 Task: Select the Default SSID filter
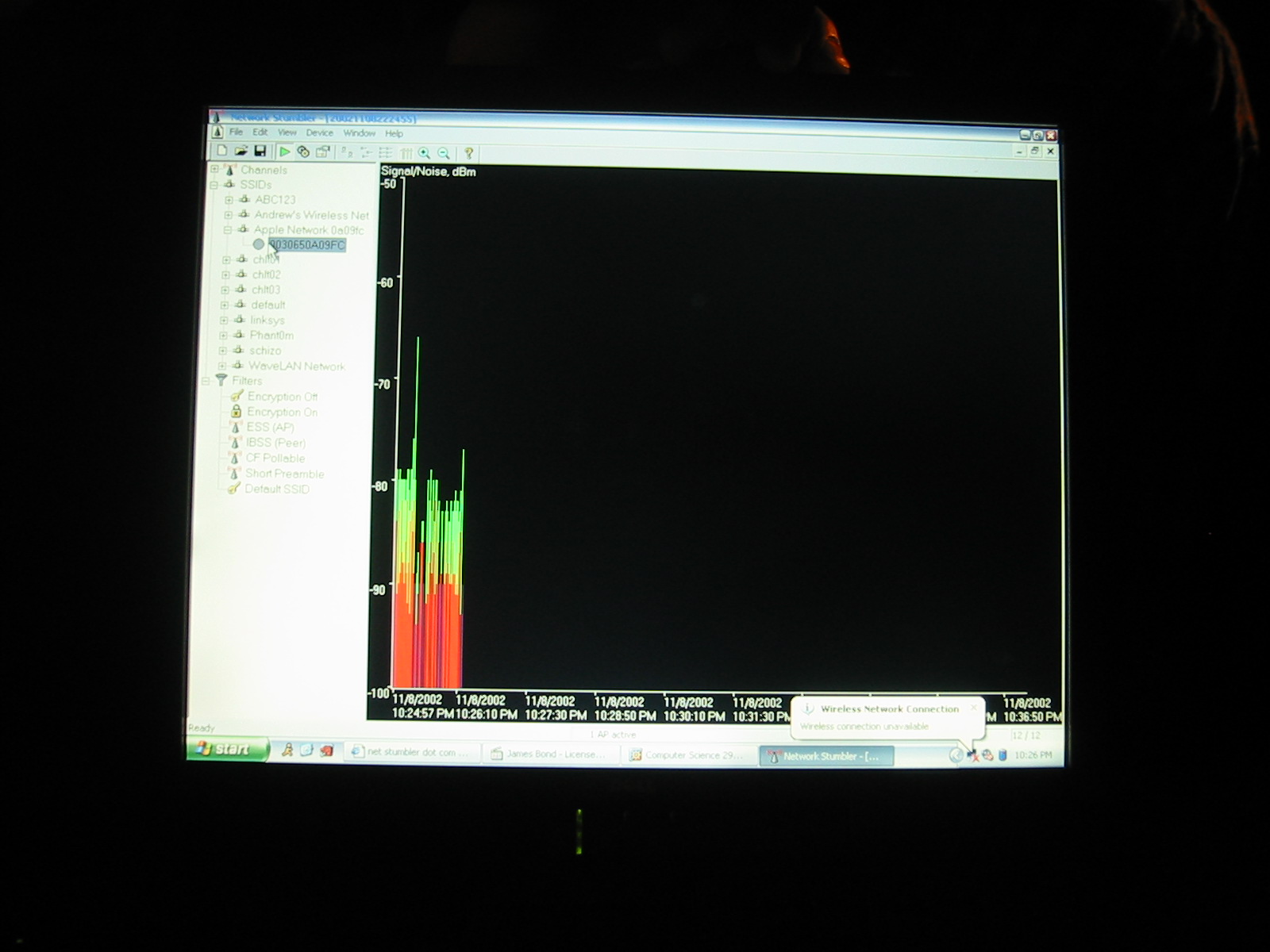pos(276,489)
